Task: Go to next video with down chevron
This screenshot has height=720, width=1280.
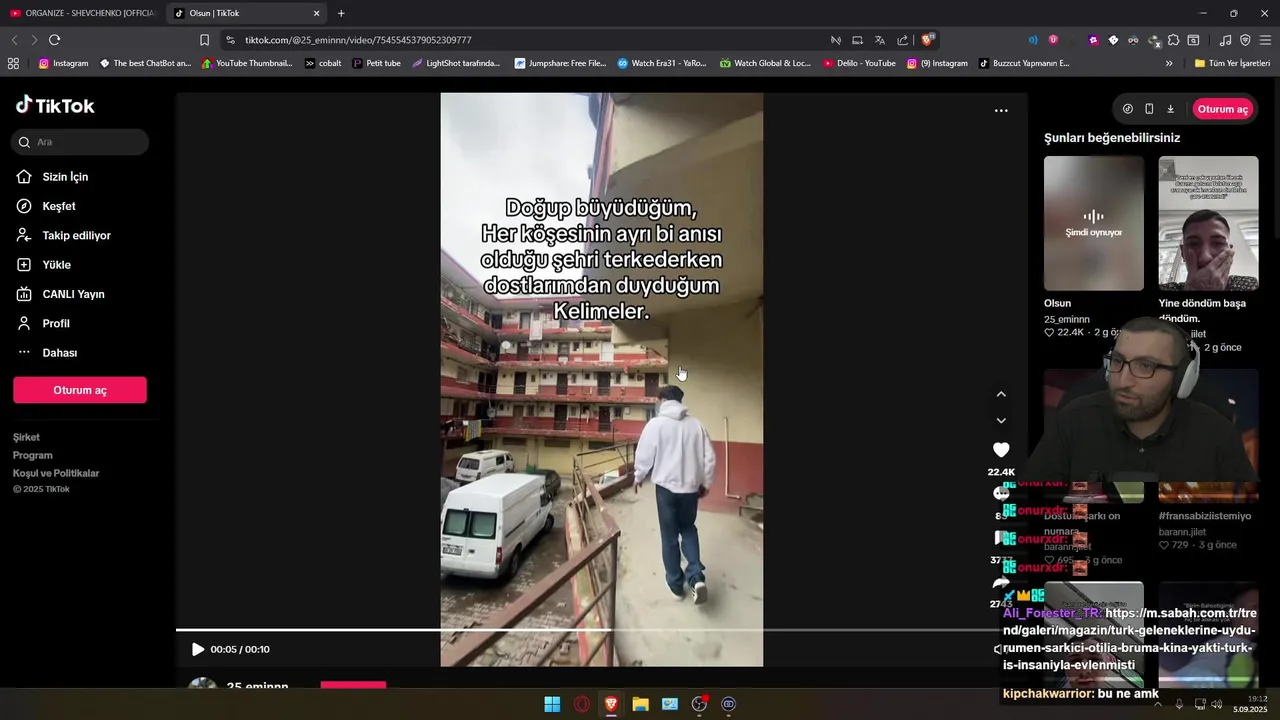Action: (x=1001, y=421)
